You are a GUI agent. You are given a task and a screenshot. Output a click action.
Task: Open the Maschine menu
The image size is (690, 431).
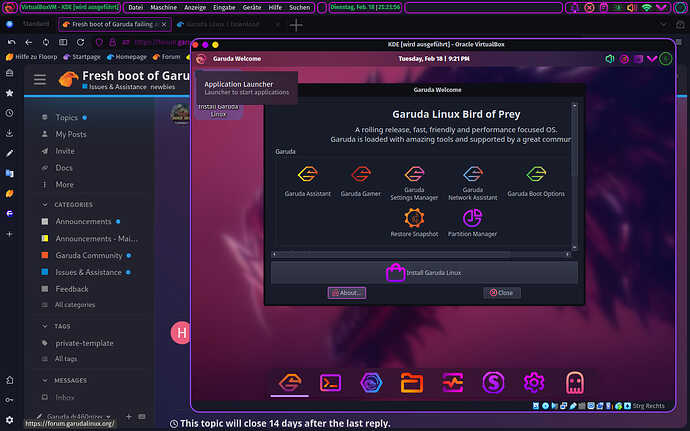(x=163, y=7)
